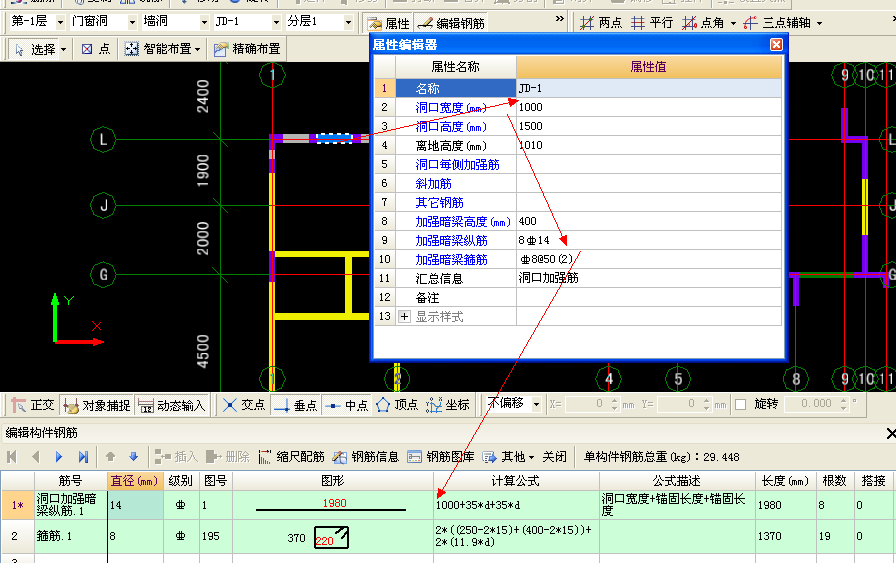The width and height of the screenshot is (896, 563).
Task: Close the 编辑构件钢筋 panel
Action: click(890, 434)
